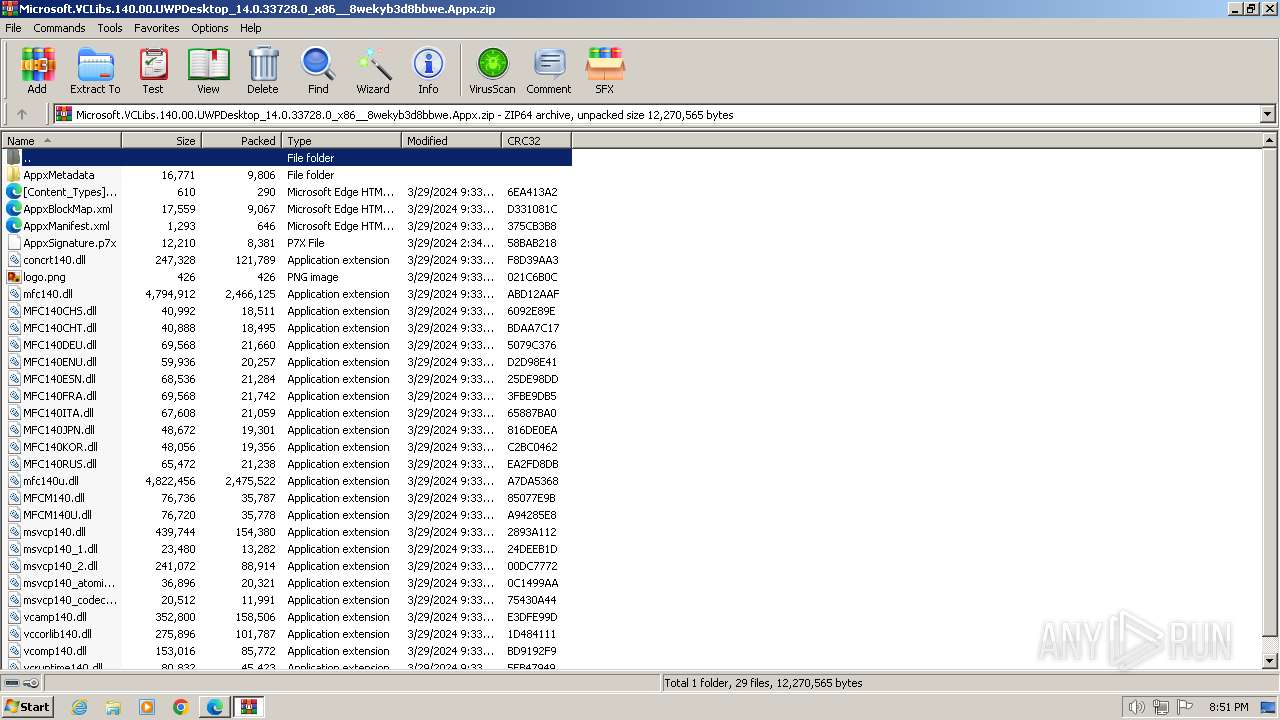Select vcamp140.dll file
The width and height of the screenshot is (1280, 720).
(287, 617)
